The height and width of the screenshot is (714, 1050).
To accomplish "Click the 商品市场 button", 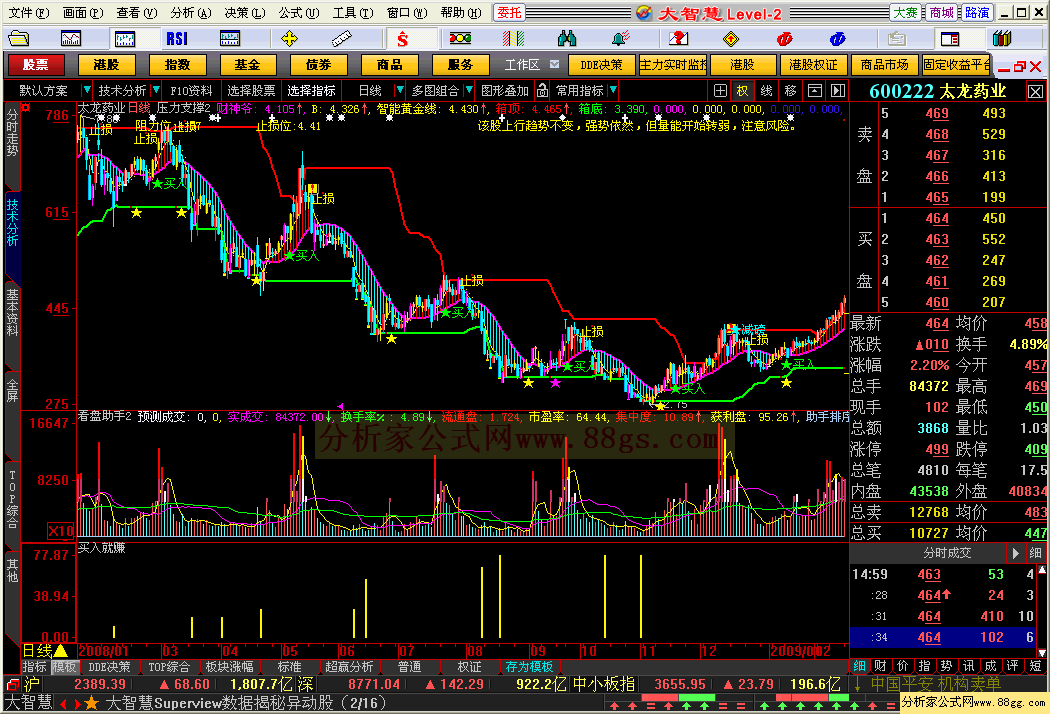I will point(884,64).
